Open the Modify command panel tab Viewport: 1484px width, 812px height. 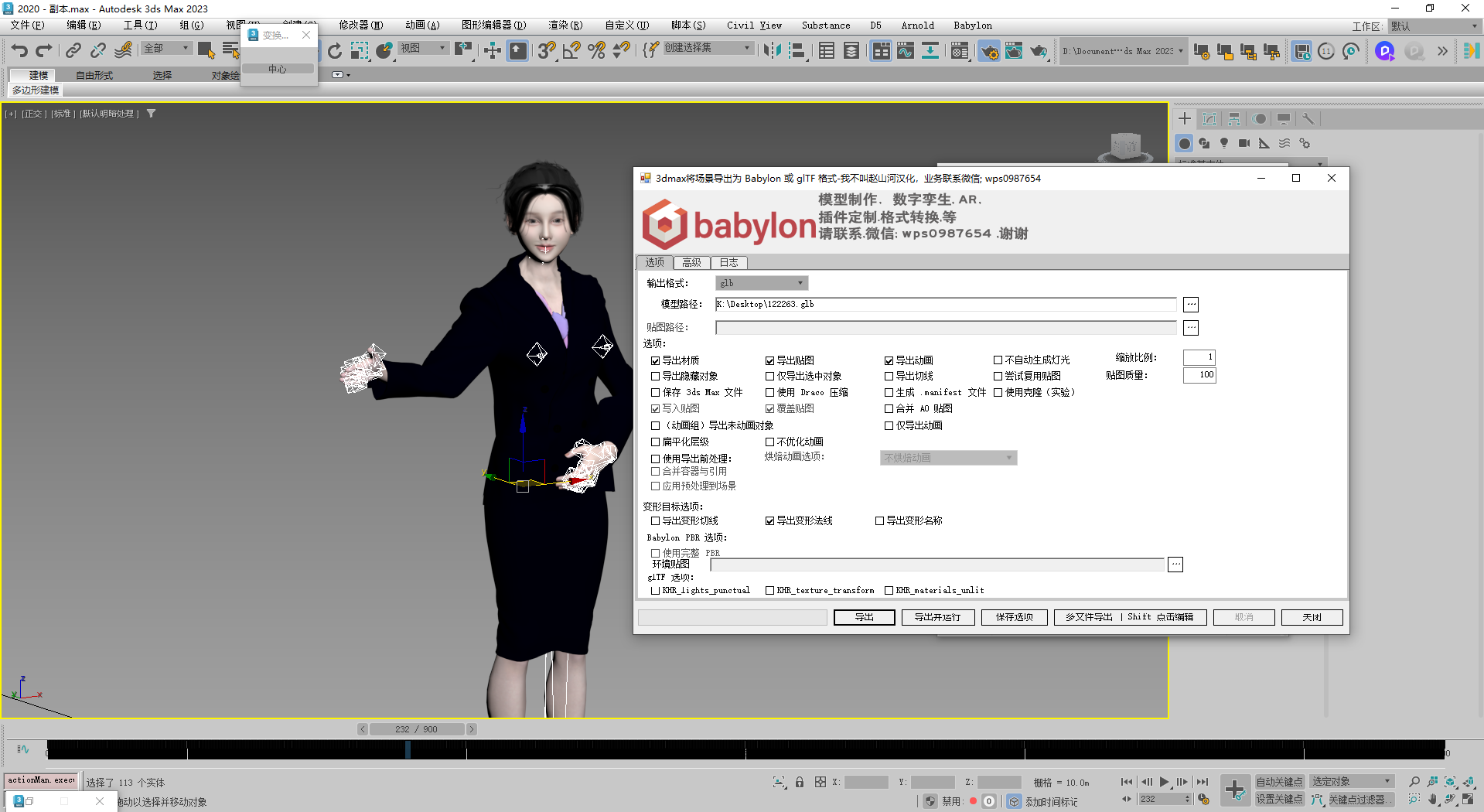[x=1209, y=118]
